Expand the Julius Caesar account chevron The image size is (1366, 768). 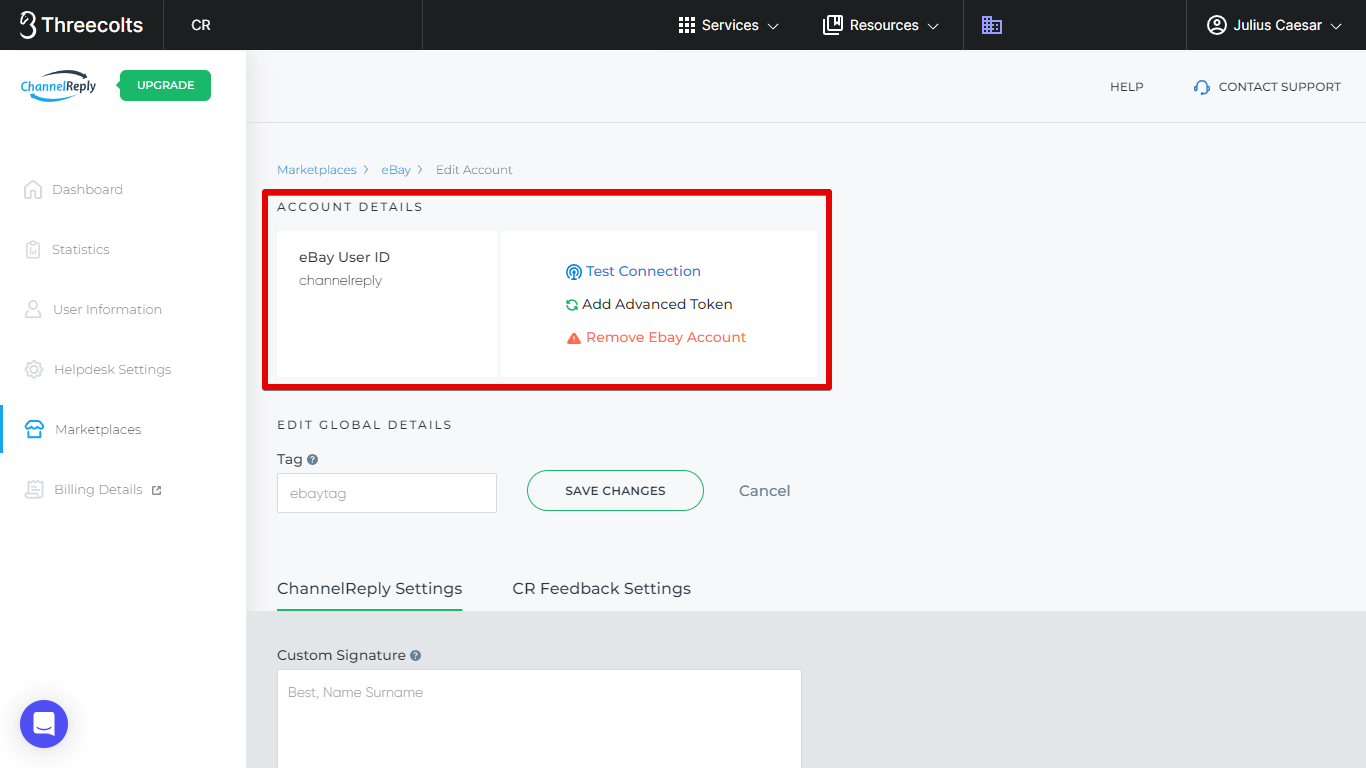[1336, 26]
